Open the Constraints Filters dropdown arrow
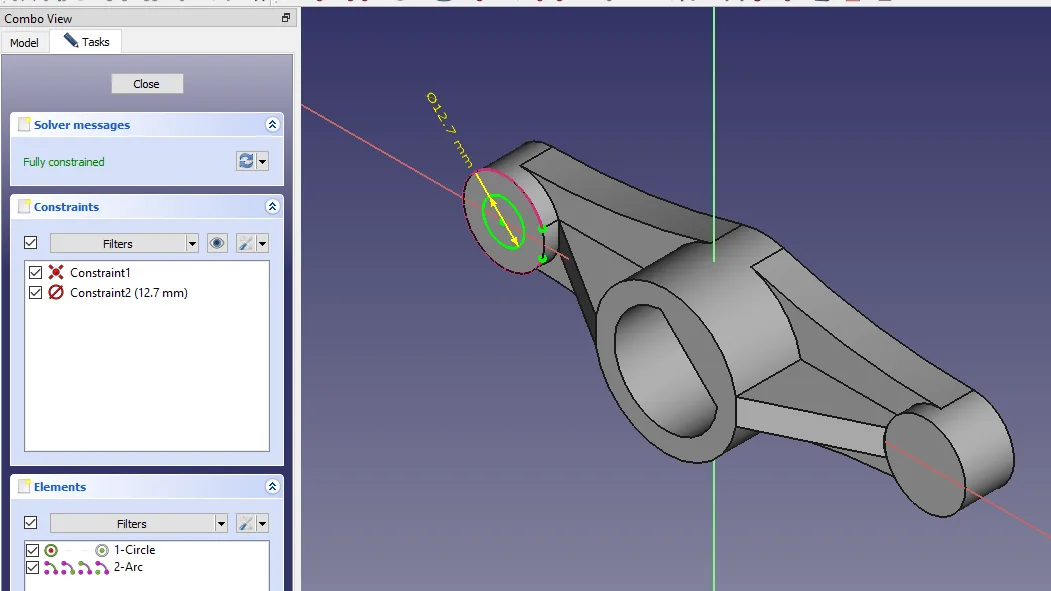Screen dimensions: 1051x591 click(x=192, y=243)
